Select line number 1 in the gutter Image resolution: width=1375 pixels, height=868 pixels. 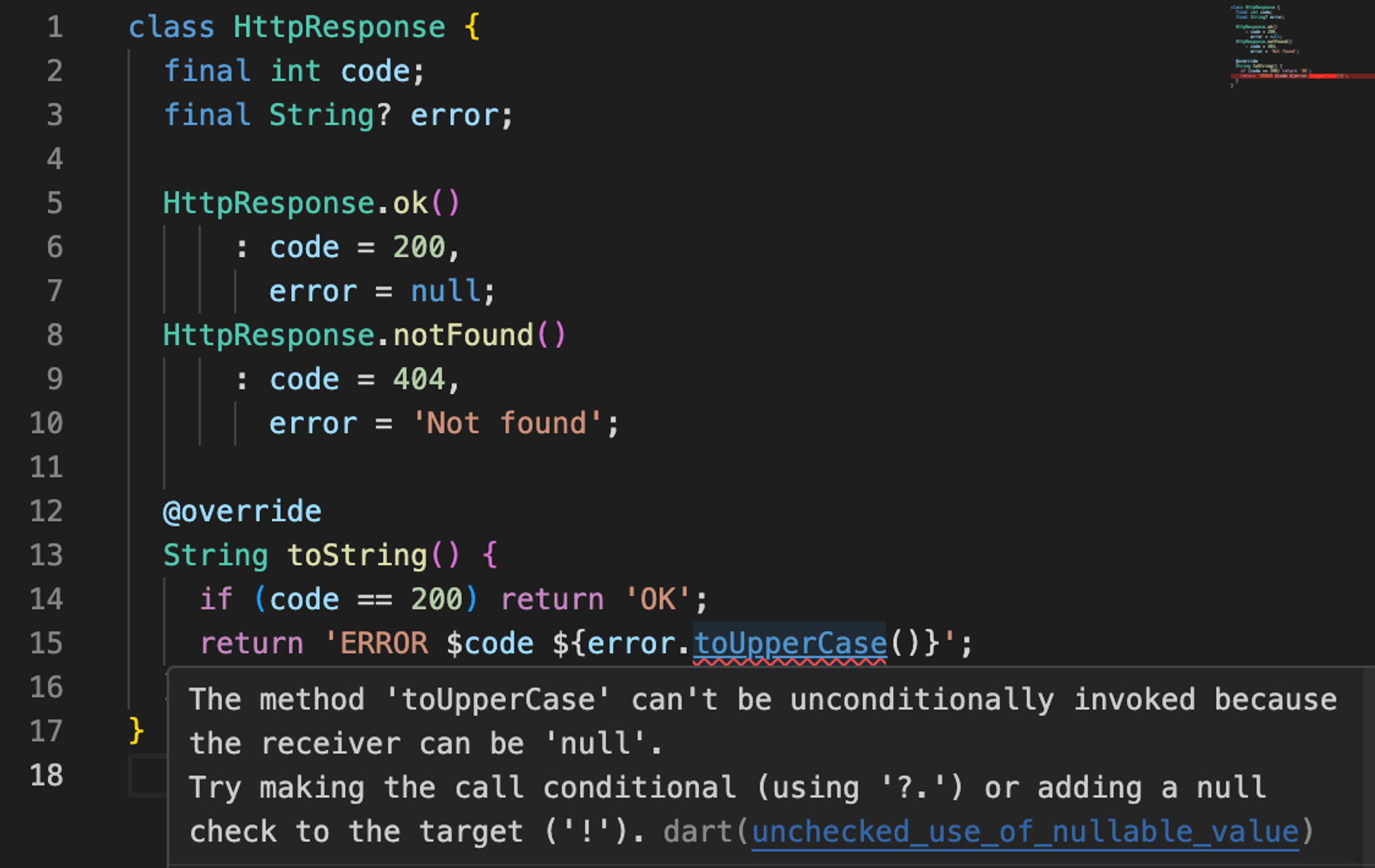pyautogui.click(x=54, y=27)
